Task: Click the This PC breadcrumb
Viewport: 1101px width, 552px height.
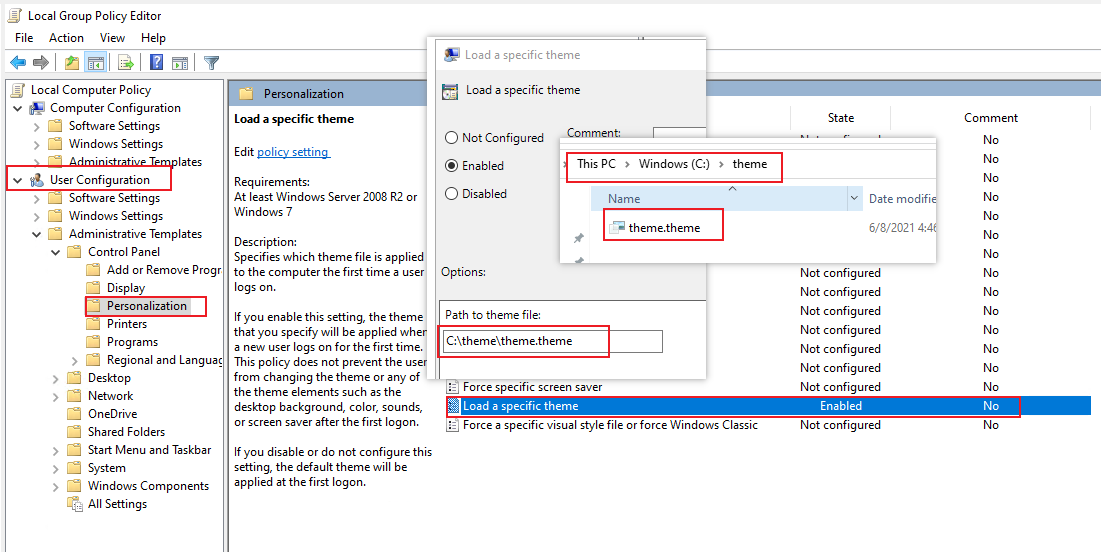Action: [596, 164]
